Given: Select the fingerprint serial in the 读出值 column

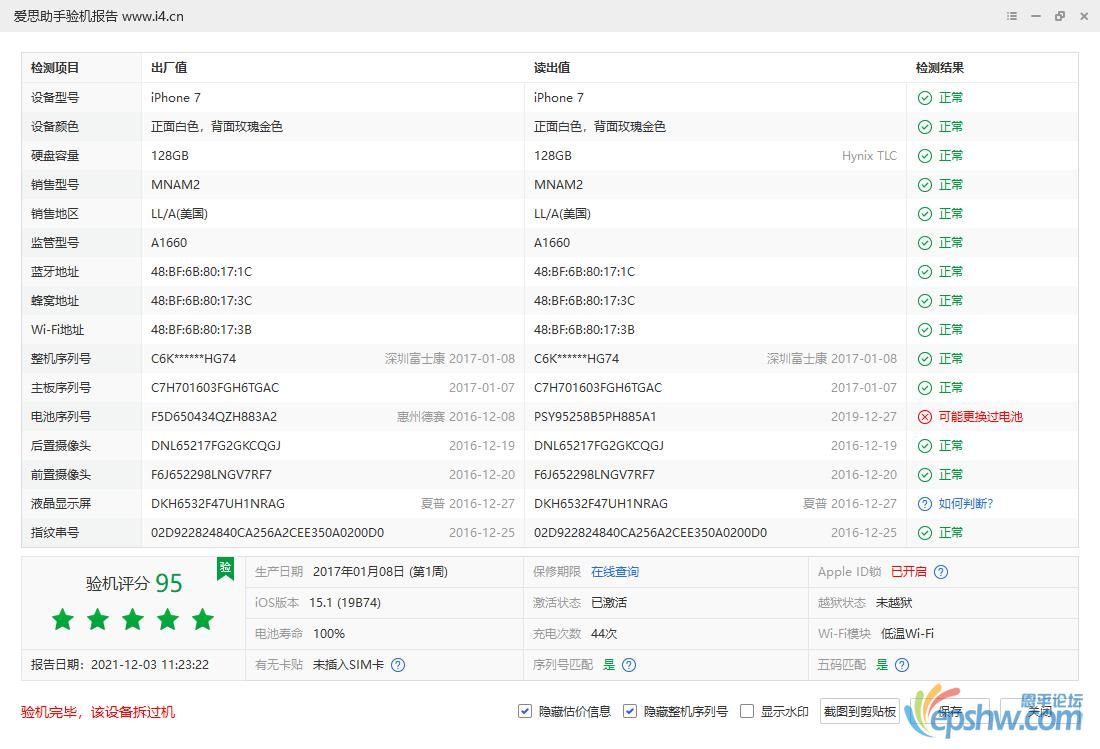Looking at the screenshot, I should [650, 533].
